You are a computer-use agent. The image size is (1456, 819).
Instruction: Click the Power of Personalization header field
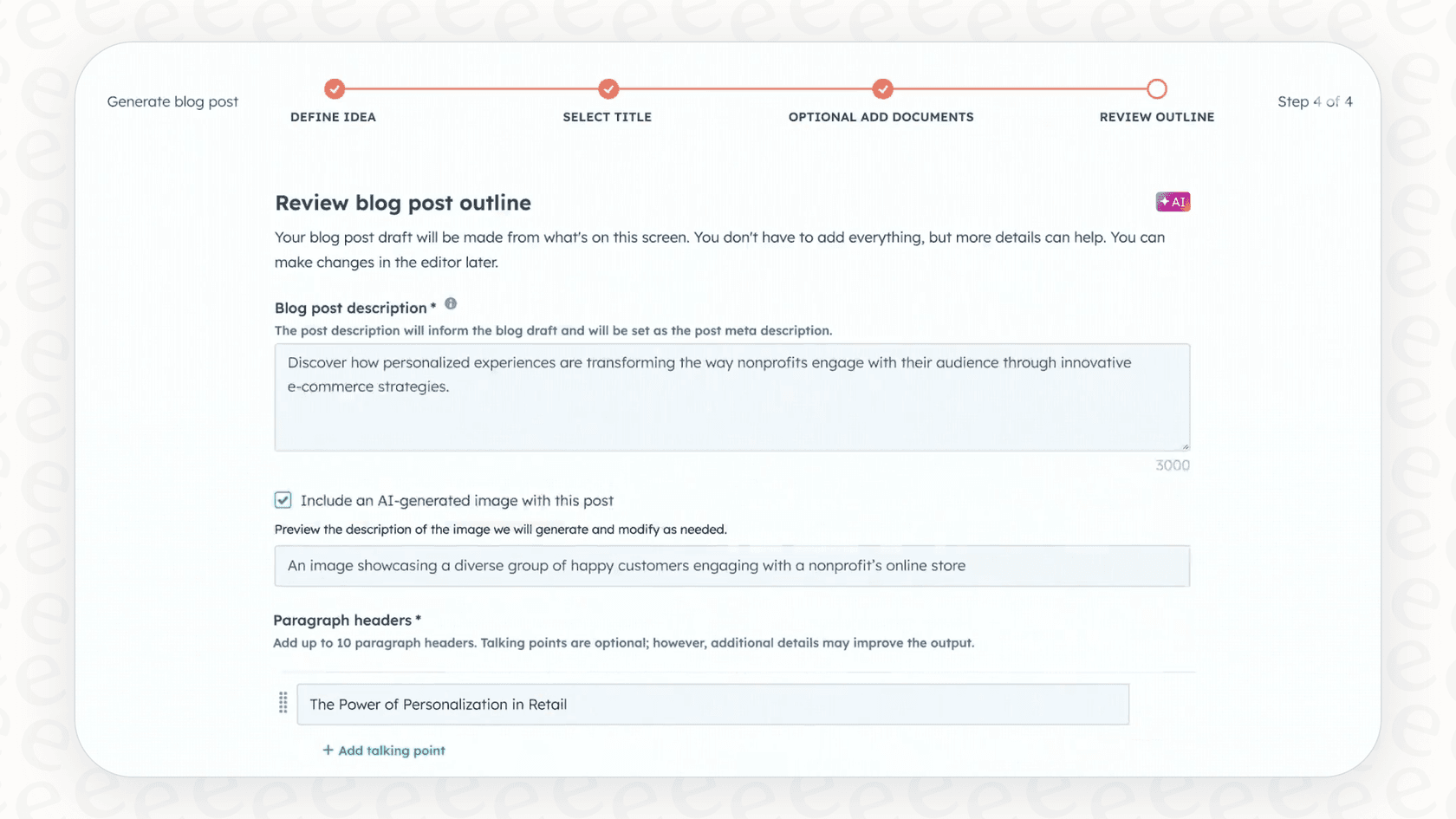coord(712,704)
